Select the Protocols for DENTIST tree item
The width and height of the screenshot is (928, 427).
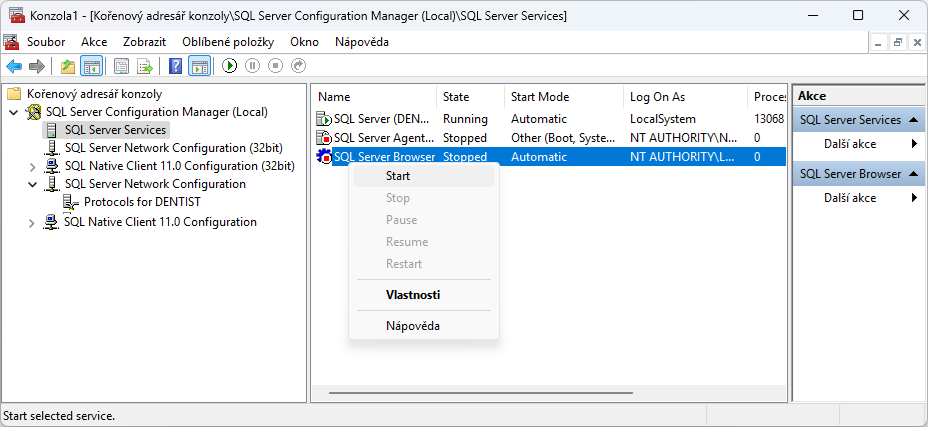click(142, 202)
